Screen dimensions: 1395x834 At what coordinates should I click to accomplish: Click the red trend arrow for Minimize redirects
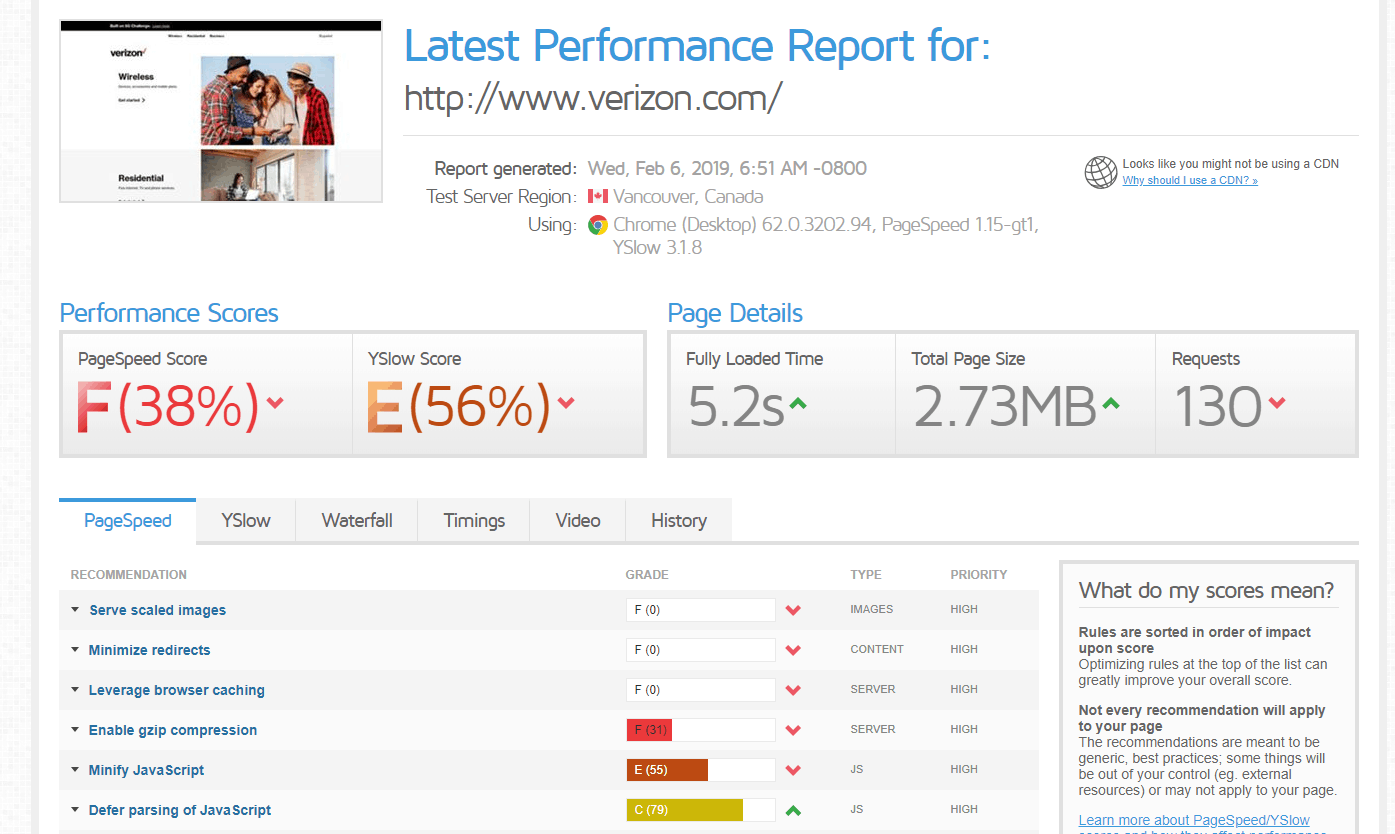pyautogui.click(x=793, y=650)
